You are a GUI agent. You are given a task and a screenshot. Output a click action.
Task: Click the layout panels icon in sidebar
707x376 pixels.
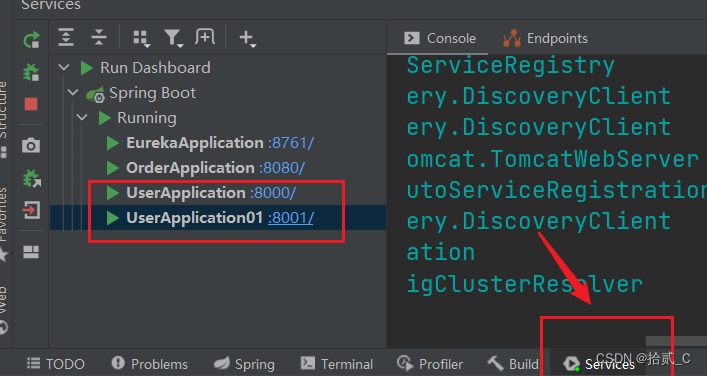coord(31,252)
